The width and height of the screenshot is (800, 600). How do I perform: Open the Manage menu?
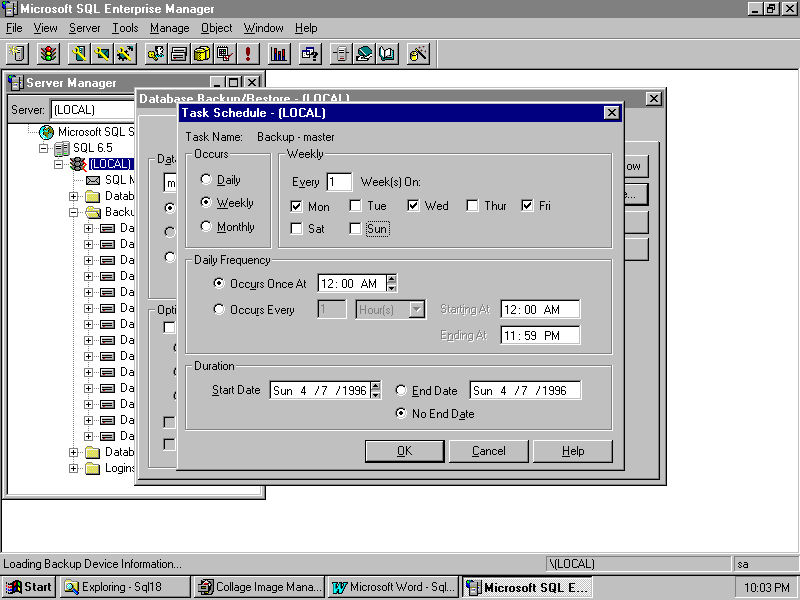(x=169, y=28)
